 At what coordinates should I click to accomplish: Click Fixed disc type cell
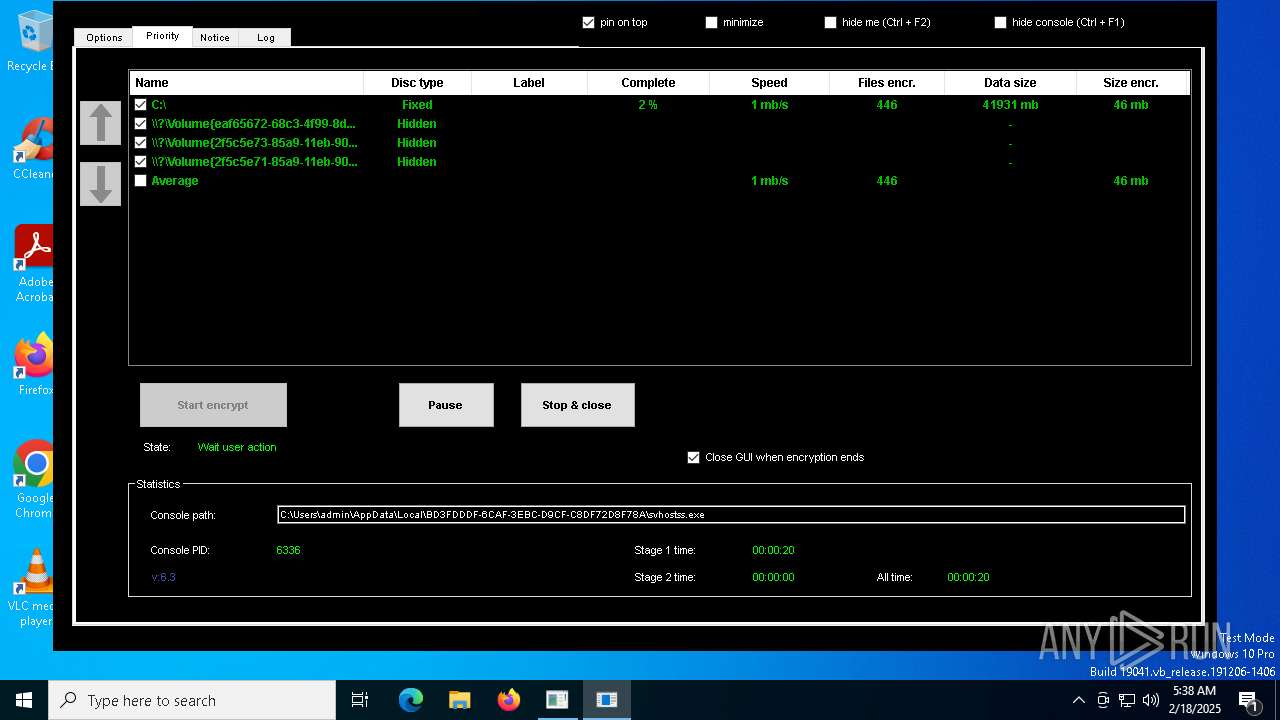coord(417,104)
